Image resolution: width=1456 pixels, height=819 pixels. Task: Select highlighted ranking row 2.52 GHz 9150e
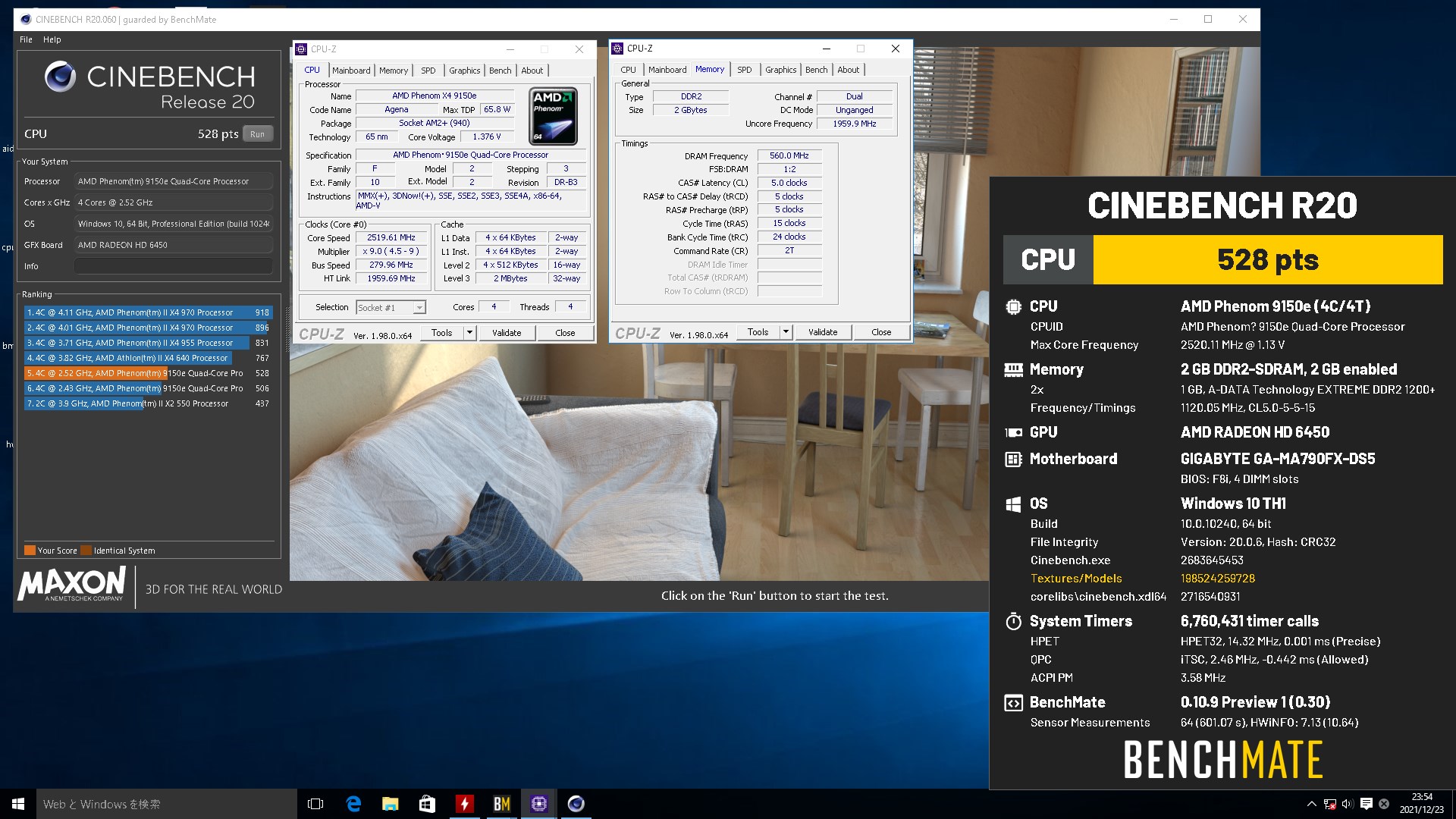tap(148, 373)
